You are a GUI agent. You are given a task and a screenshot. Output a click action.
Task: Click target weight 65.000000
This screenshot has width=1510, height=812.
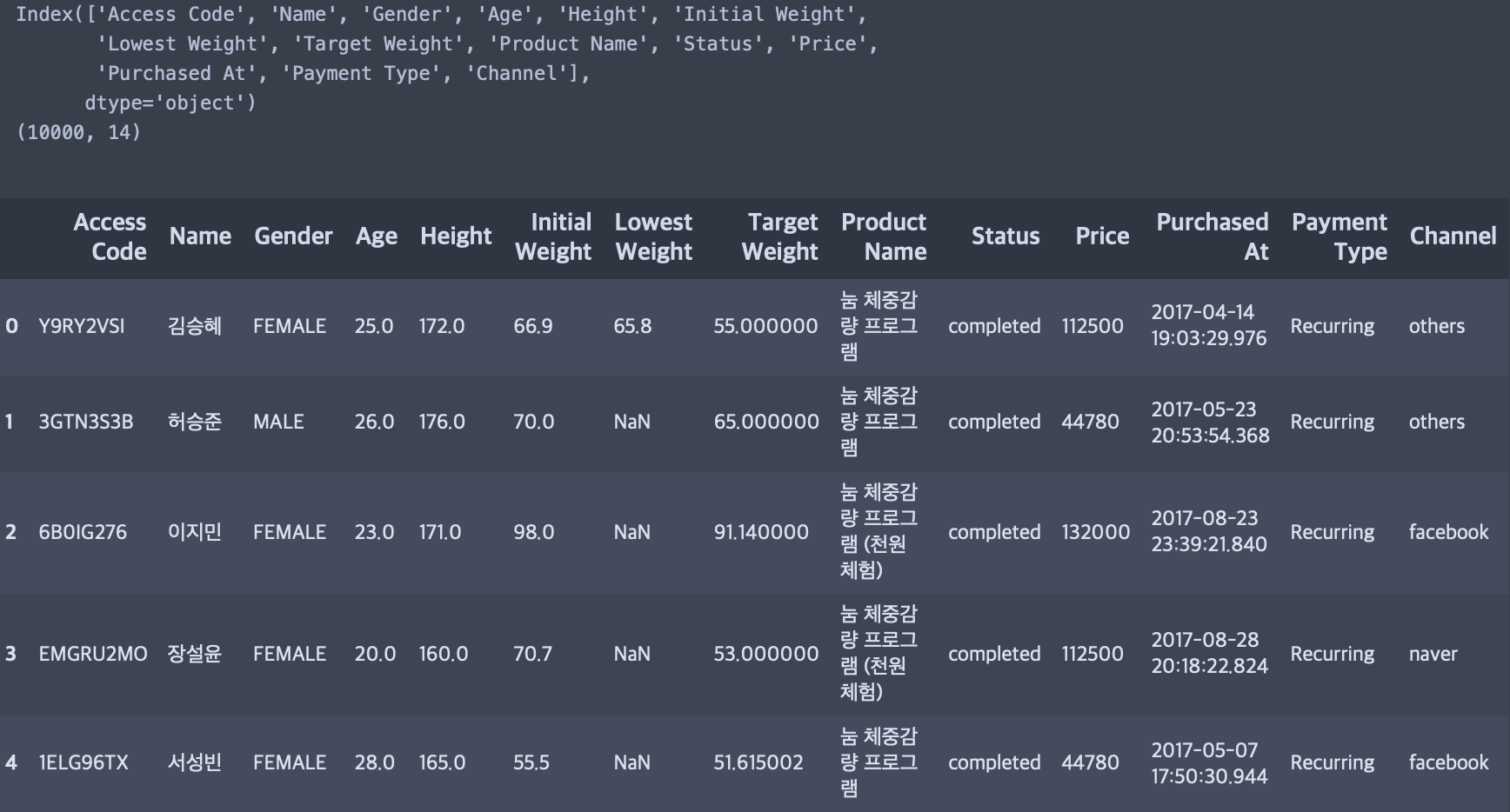pos(766,422)
